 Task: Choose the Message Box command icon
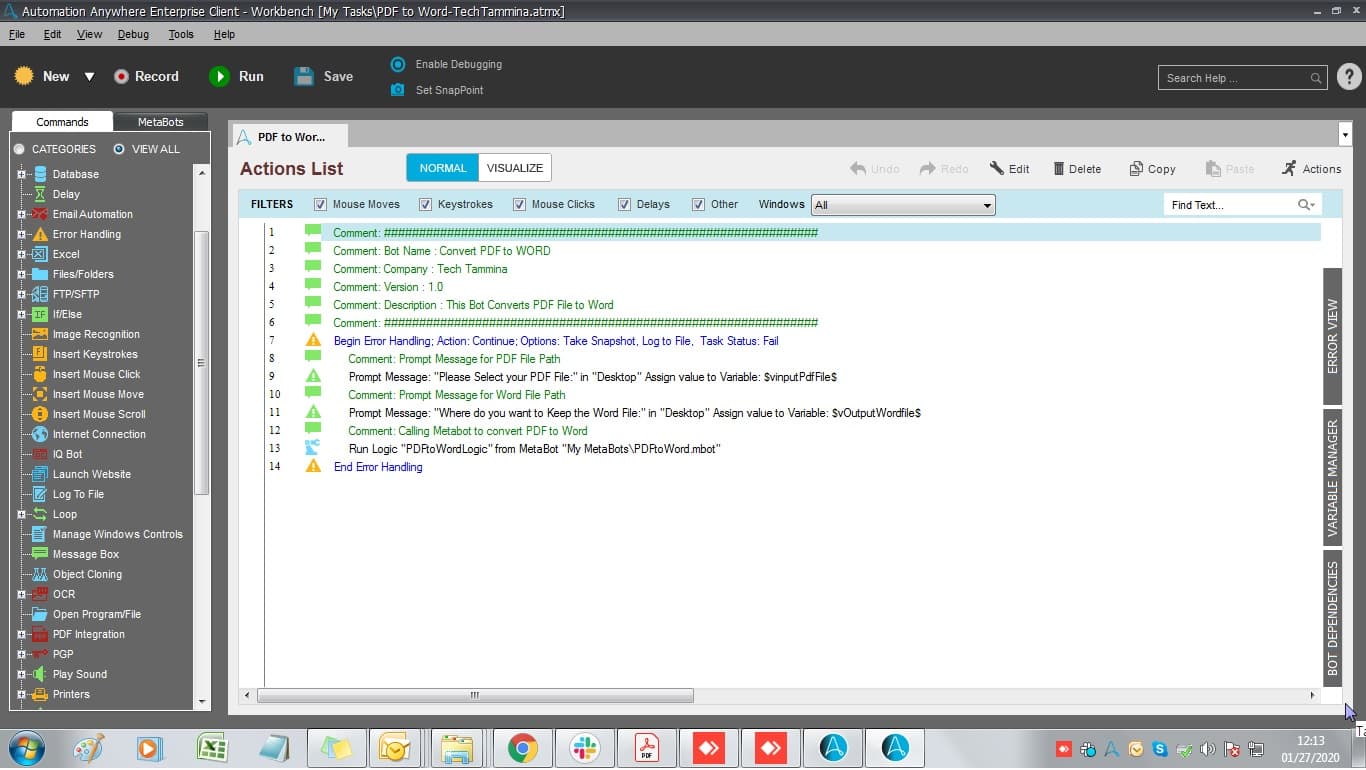40,554
